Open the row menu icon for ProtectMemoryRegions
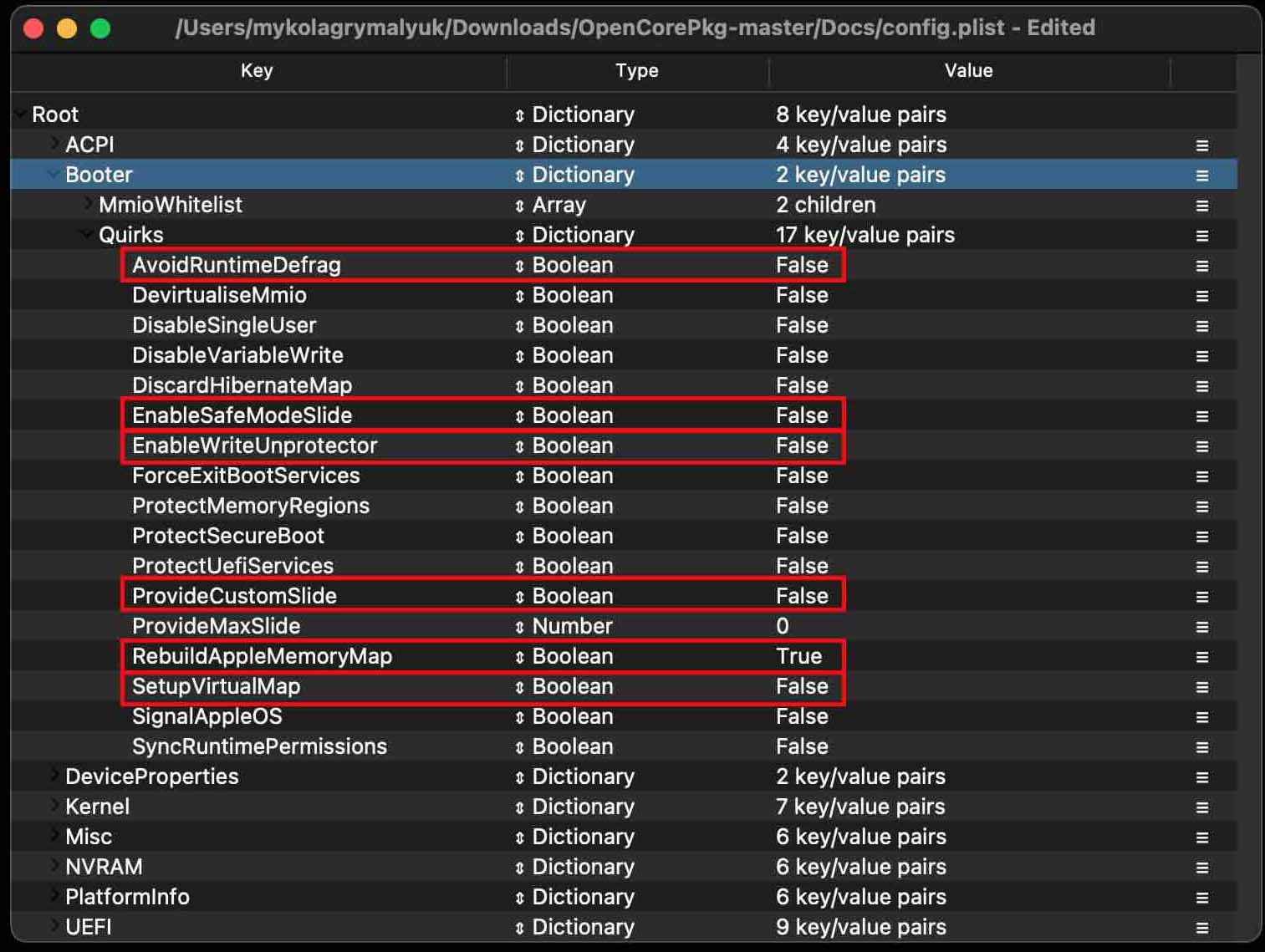The height and width of the screenshot is (952, 1265). tap(1202, 507)
